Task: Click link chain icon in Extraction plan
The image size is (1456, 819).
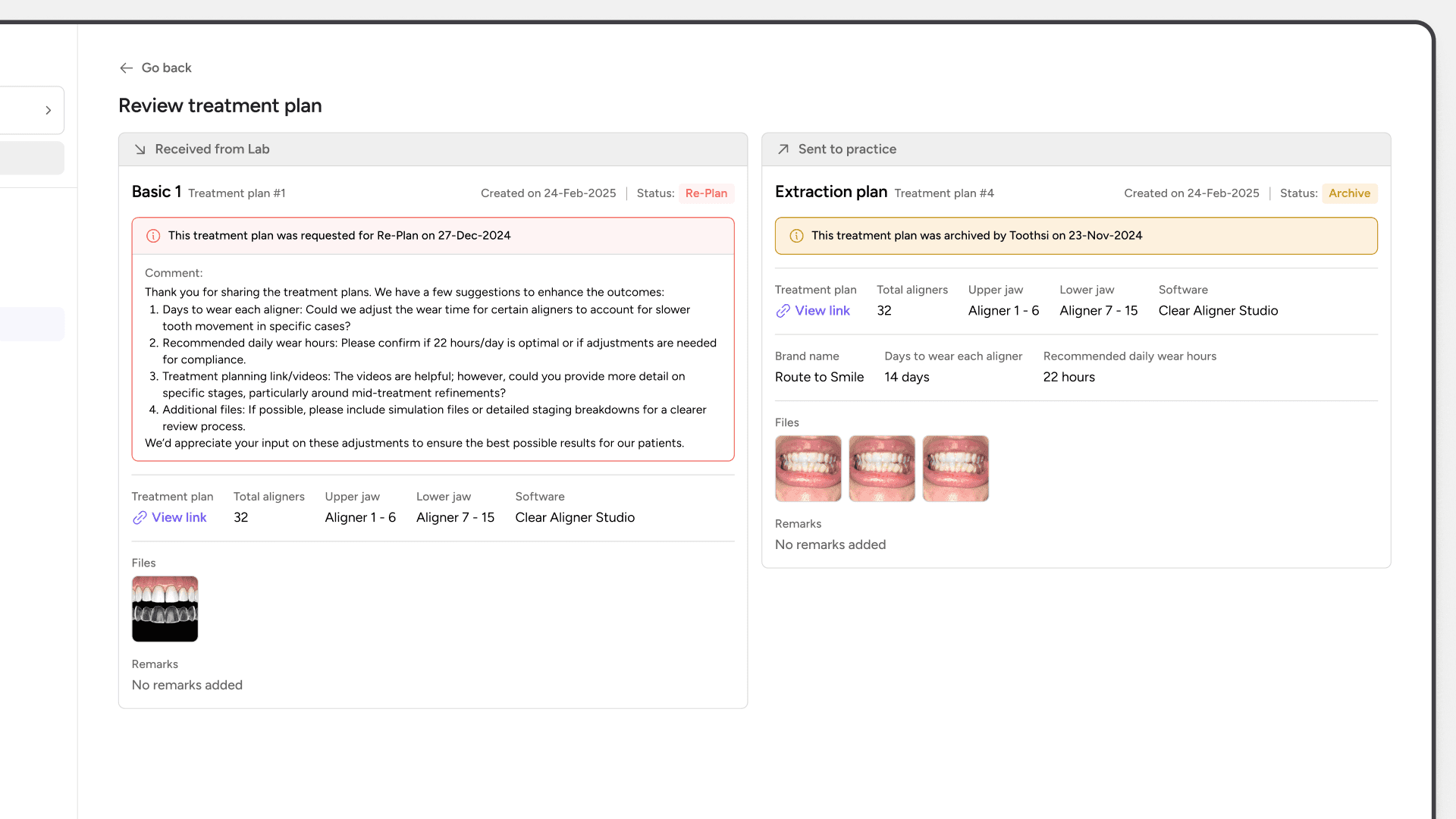Action: [783, 311]
